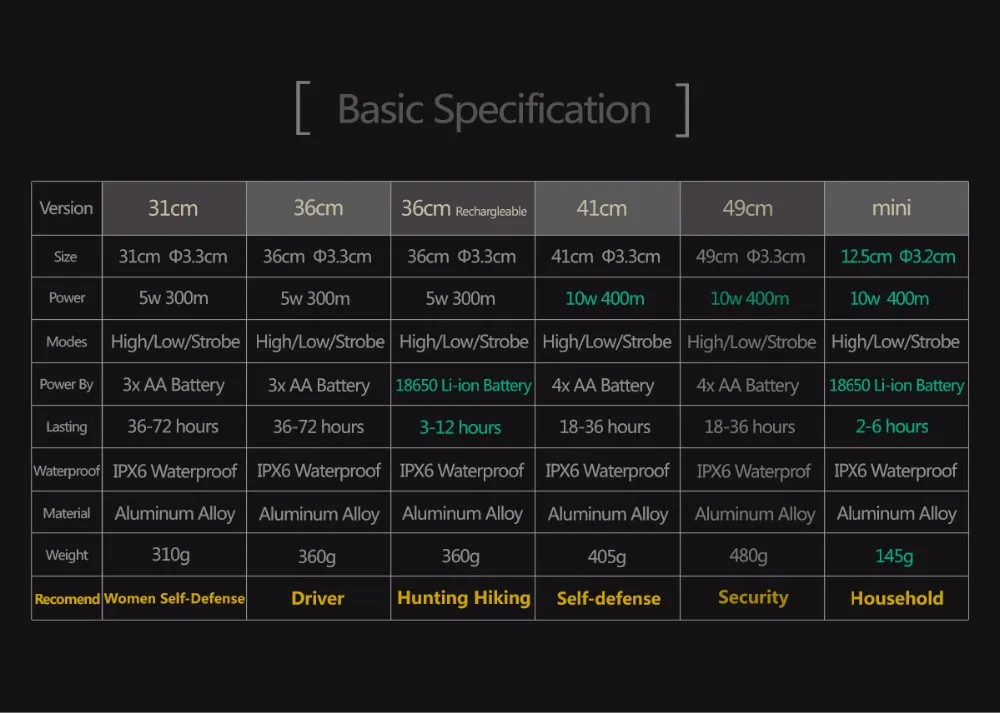Click the Driver recommendation cell
1000x713 pixels.
(x=318, y=598)
